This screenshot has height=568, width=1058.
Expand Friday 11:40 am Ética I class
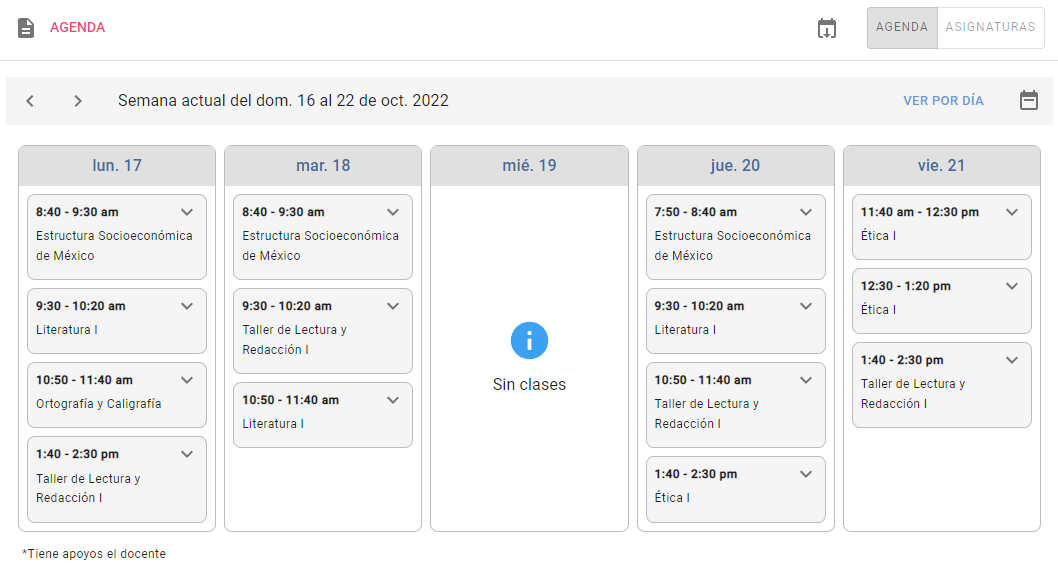click(1012, 212)
